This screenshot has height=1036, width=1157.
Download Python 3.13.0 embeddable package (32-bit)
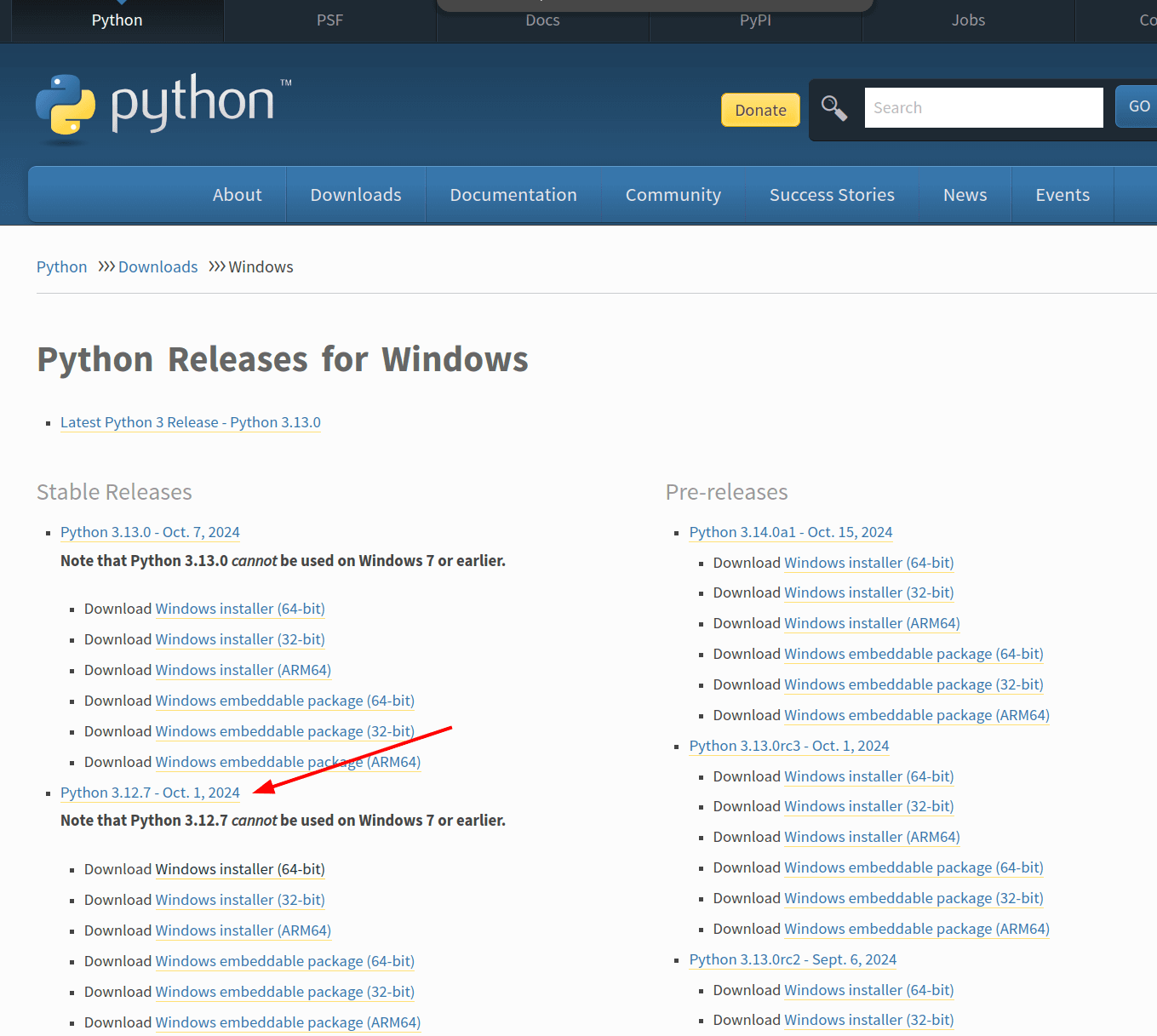[285, 731]
